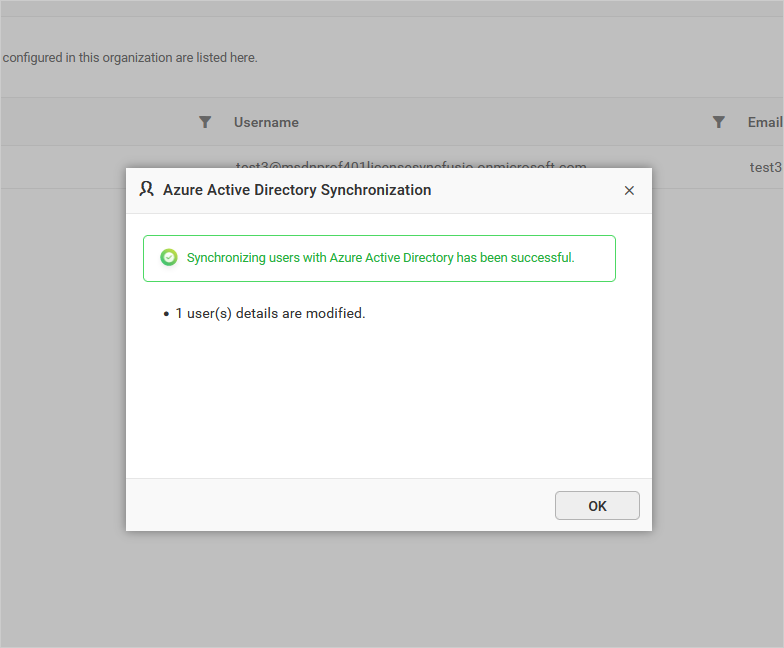784x648 pixels.
Task: Open the filter left of Username column
Action: (x=205, y=122)
